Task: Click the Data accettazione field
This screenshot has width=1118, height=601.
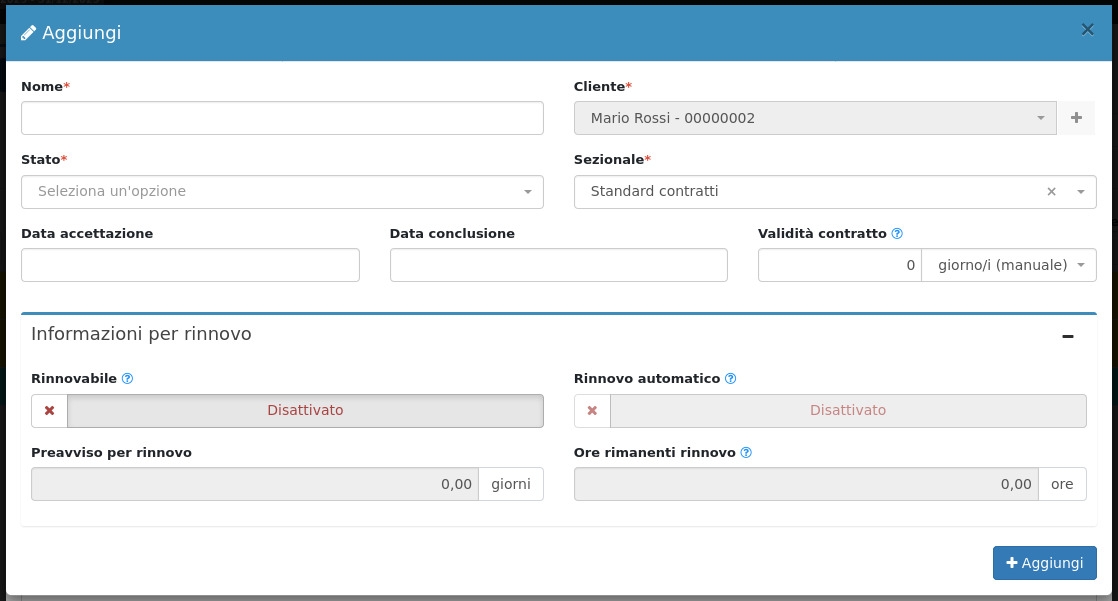Action: tap(190, 265)
